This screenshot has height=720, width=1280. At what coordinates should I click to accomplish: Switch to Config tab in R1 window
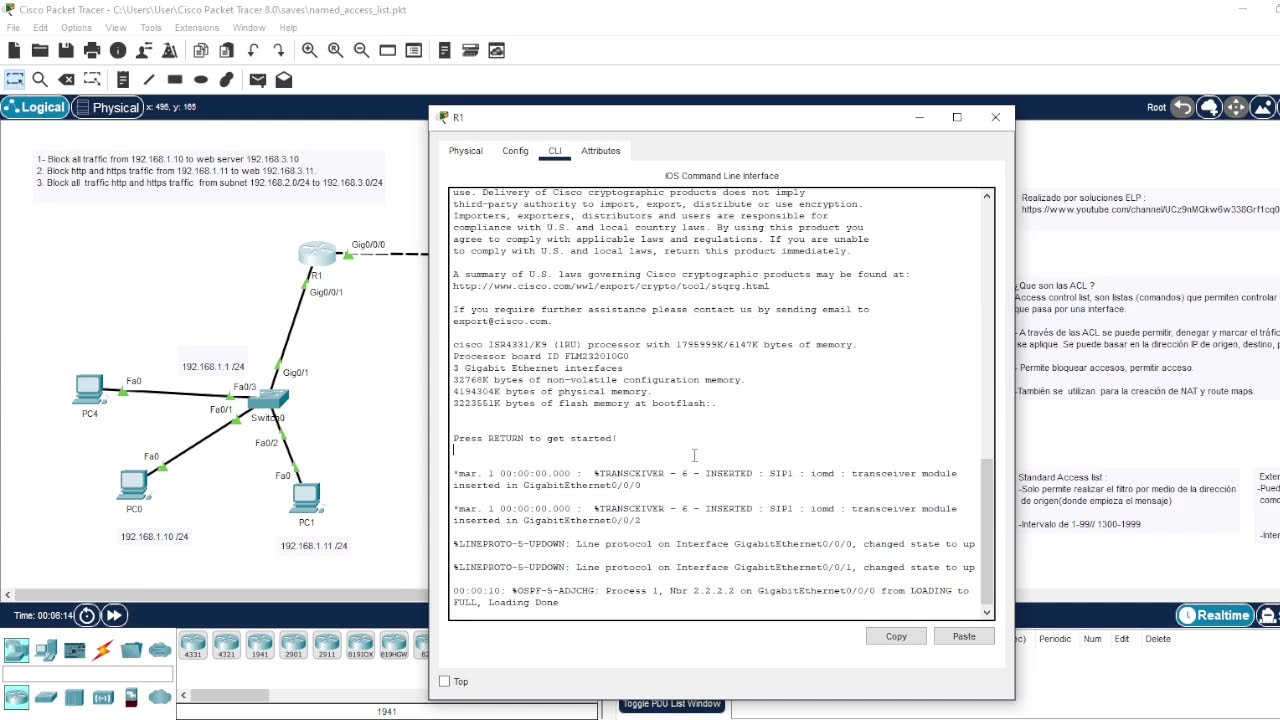click(x=515, y=151)
